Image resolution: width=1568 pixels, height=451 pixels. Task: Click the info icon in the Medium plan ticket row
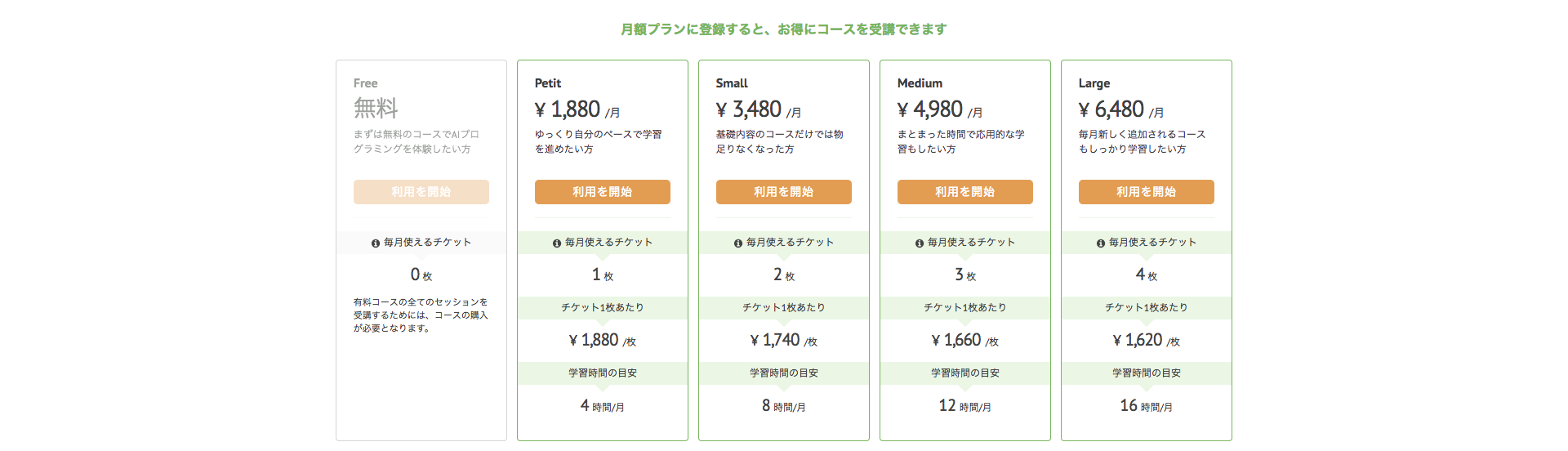pyautogui.click(x=920, y=243)
